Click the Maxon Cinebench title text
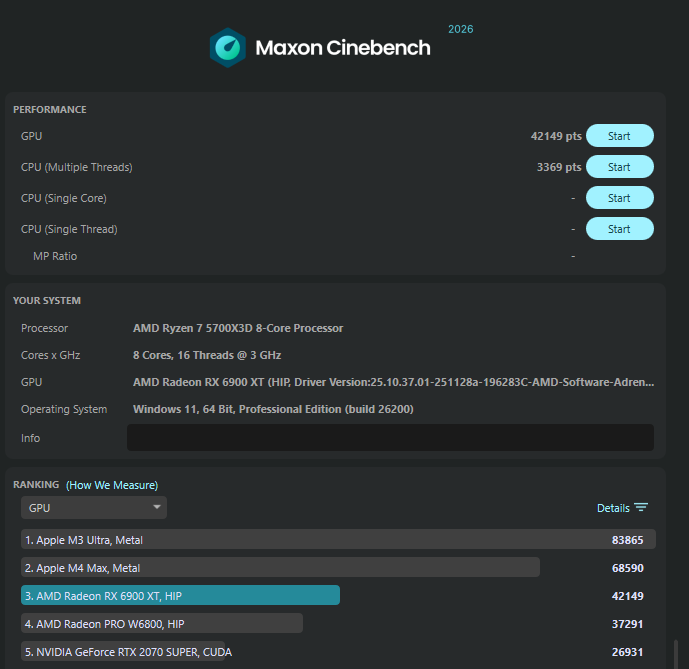689x669 pixels. [343, 47]
